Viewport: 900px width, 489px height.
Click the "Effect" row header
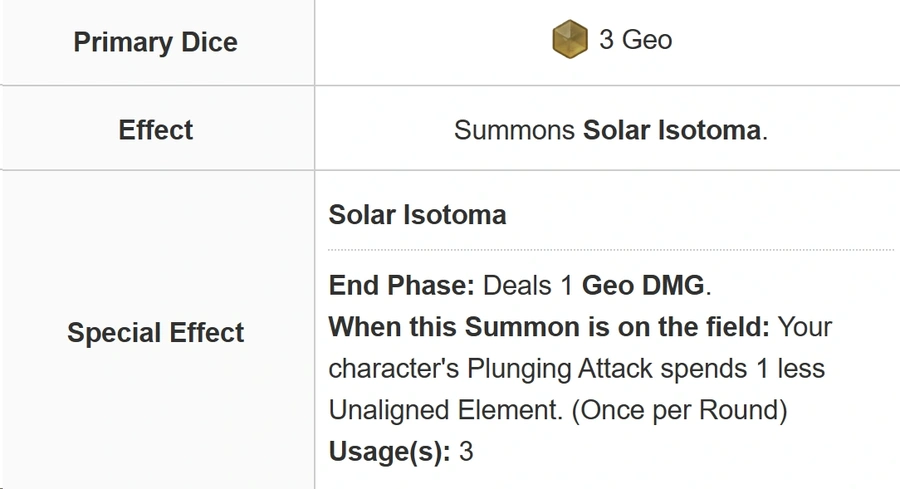coord(156,130)
